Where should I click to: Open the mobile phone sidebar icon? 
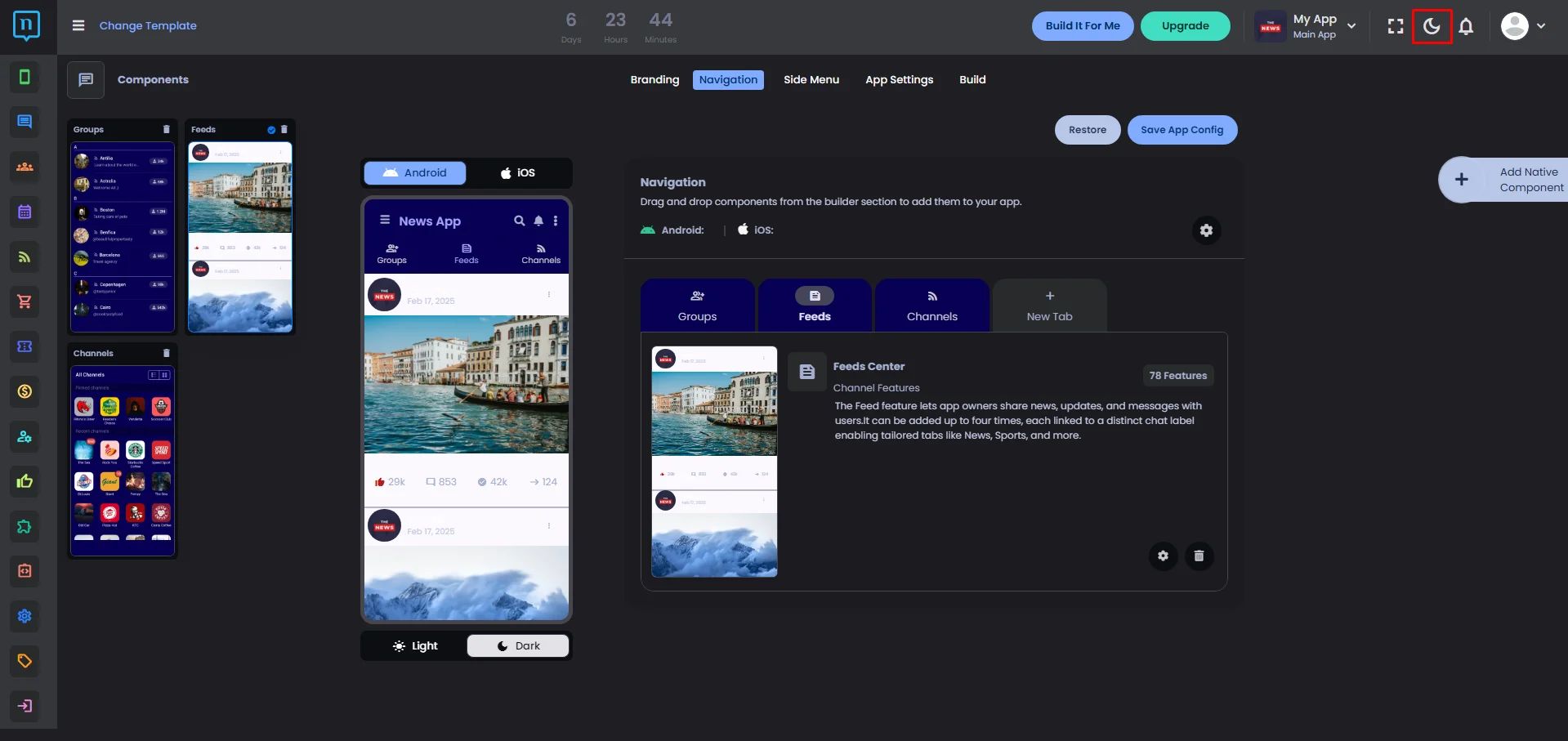tap(25, 77)
